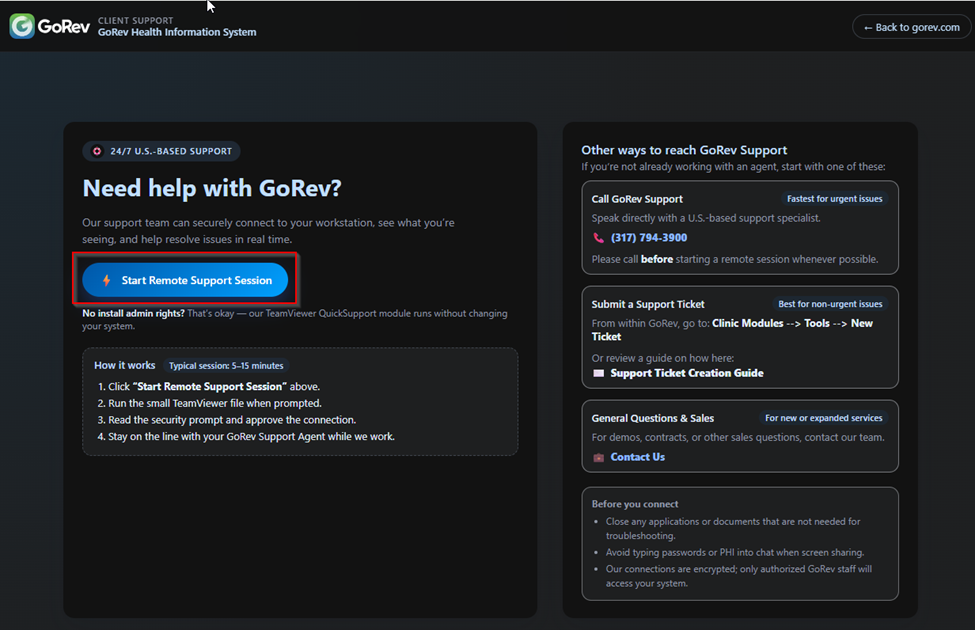975x630 pixels.
Task: Click the icon beside Support Ticket Creation Guide
Action: click(598, 373)
